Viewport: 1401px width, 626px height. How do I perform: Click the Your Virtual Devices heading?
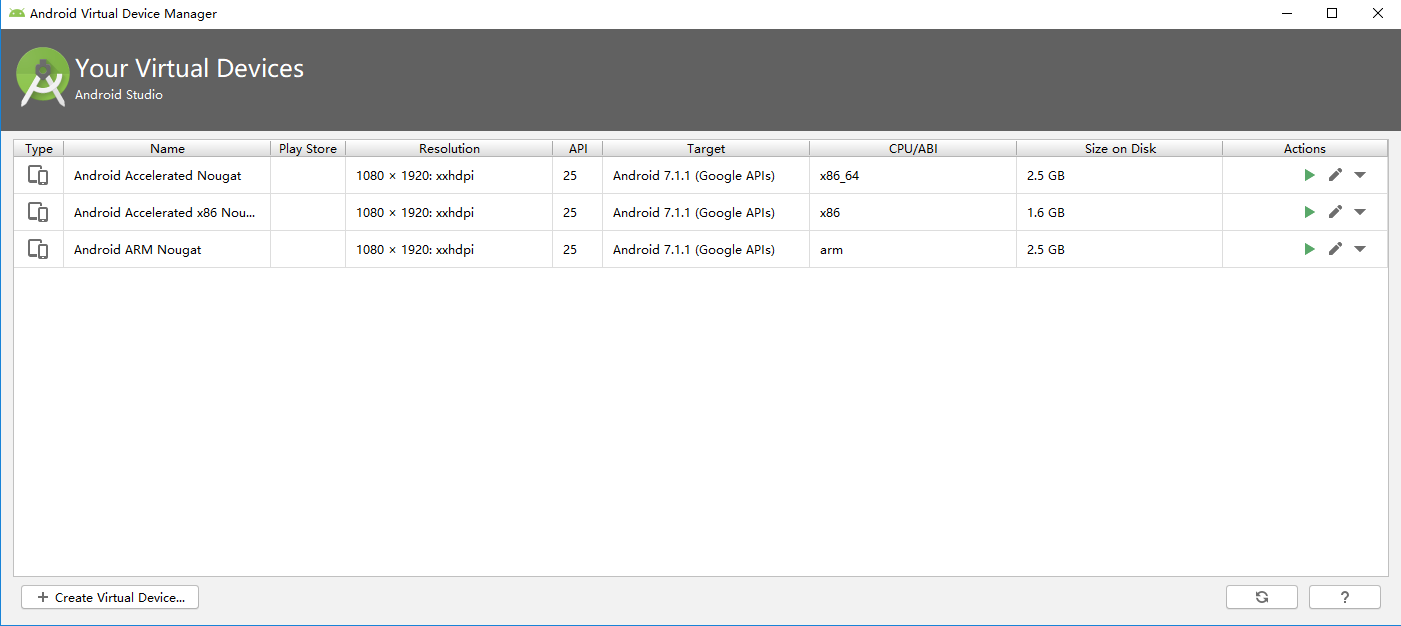click(x=190, y=68)
